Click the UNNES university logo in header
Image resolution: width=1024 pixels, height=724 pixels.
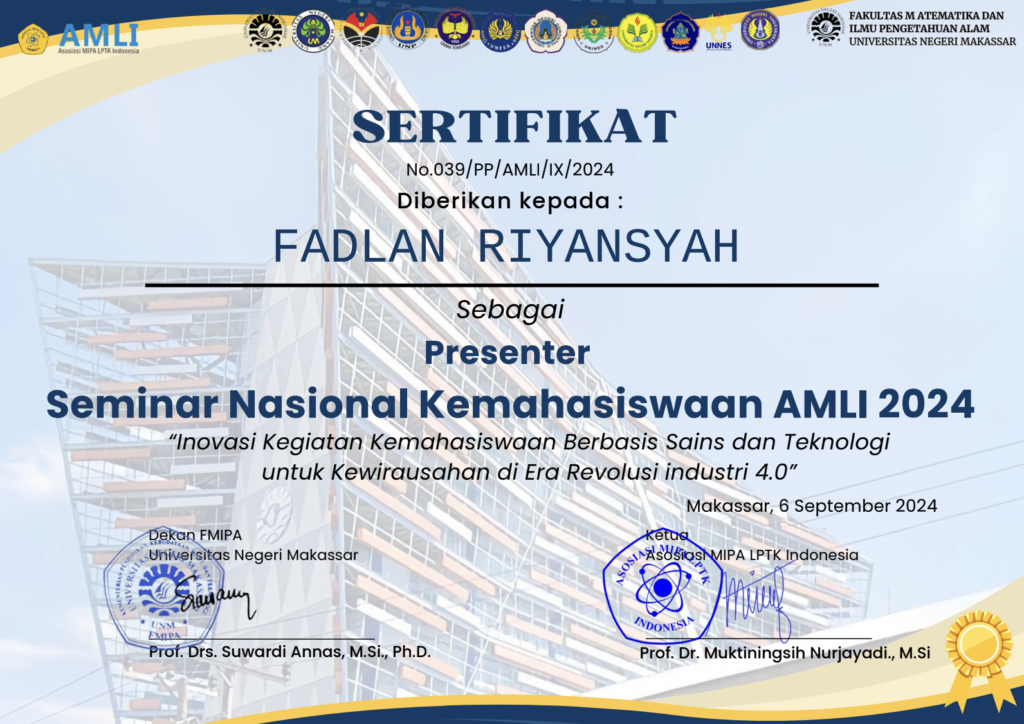tap(717, 32)
